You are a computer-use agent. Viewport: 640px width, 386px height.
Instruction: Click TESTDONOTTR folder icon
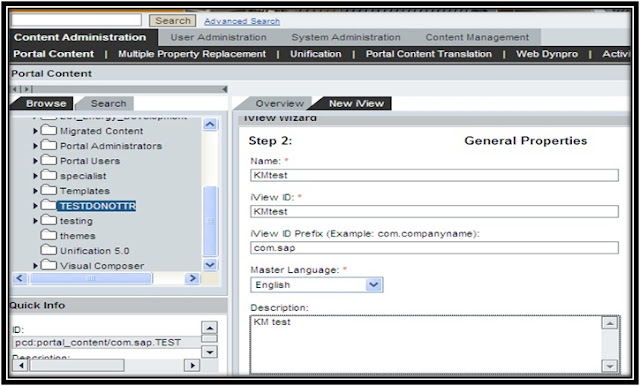(49, 205)
